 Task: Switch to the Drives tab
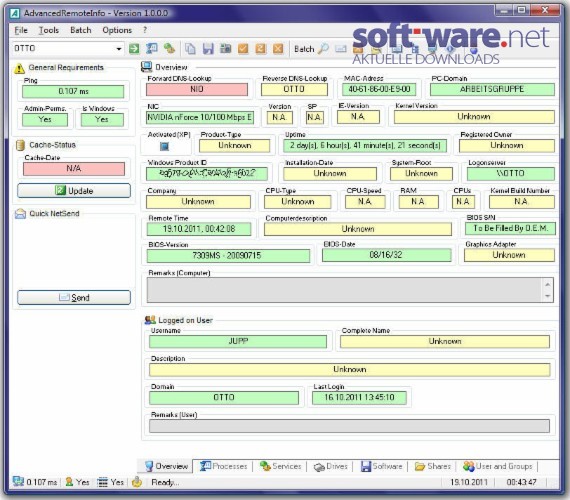coord(330,466)
